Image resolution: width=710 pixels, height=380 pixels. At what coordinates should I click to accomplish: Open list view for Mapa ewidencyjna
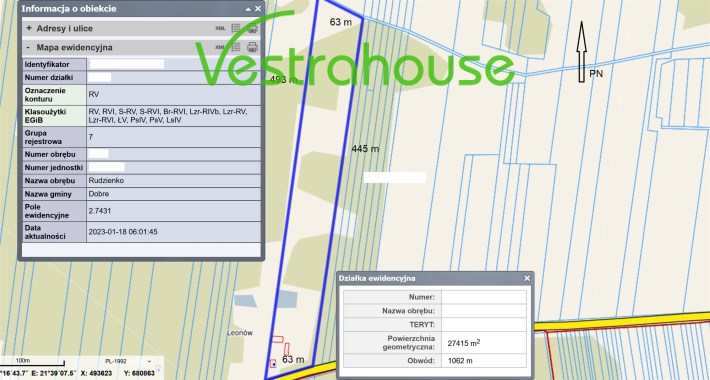point(236,47)
